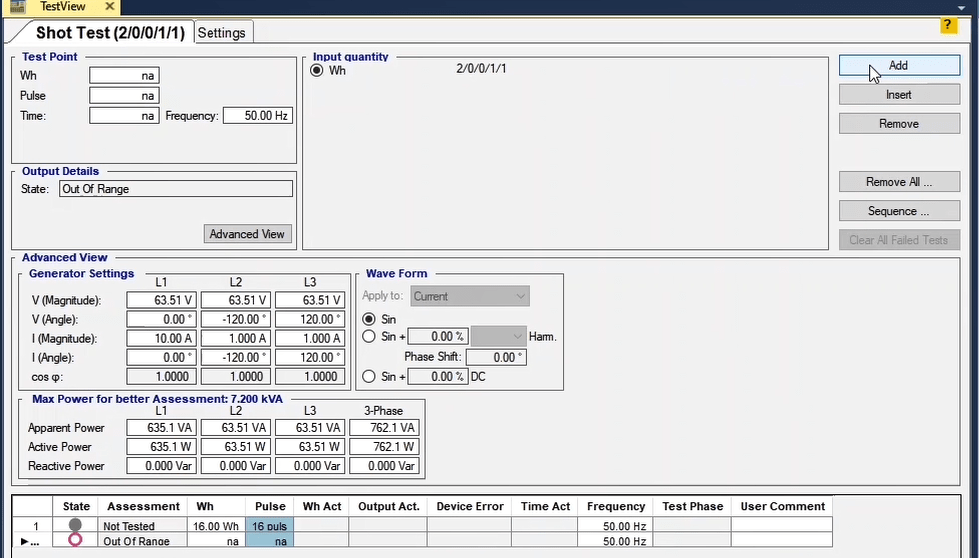Viewport: 979px width, 558px height.
Task: Click the gray Not Tested state icon
Action: coord(75,525)
